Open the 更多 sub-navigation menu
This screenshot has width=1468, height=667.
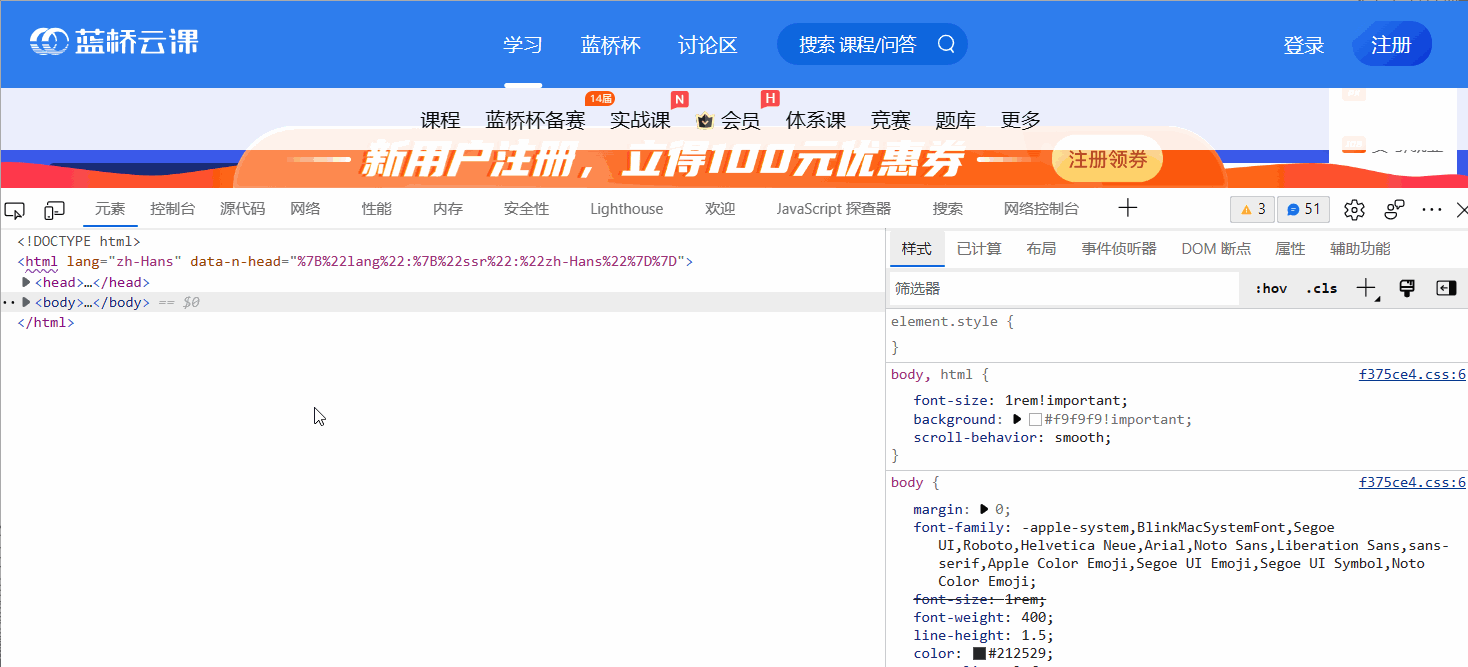(1021, 121)
